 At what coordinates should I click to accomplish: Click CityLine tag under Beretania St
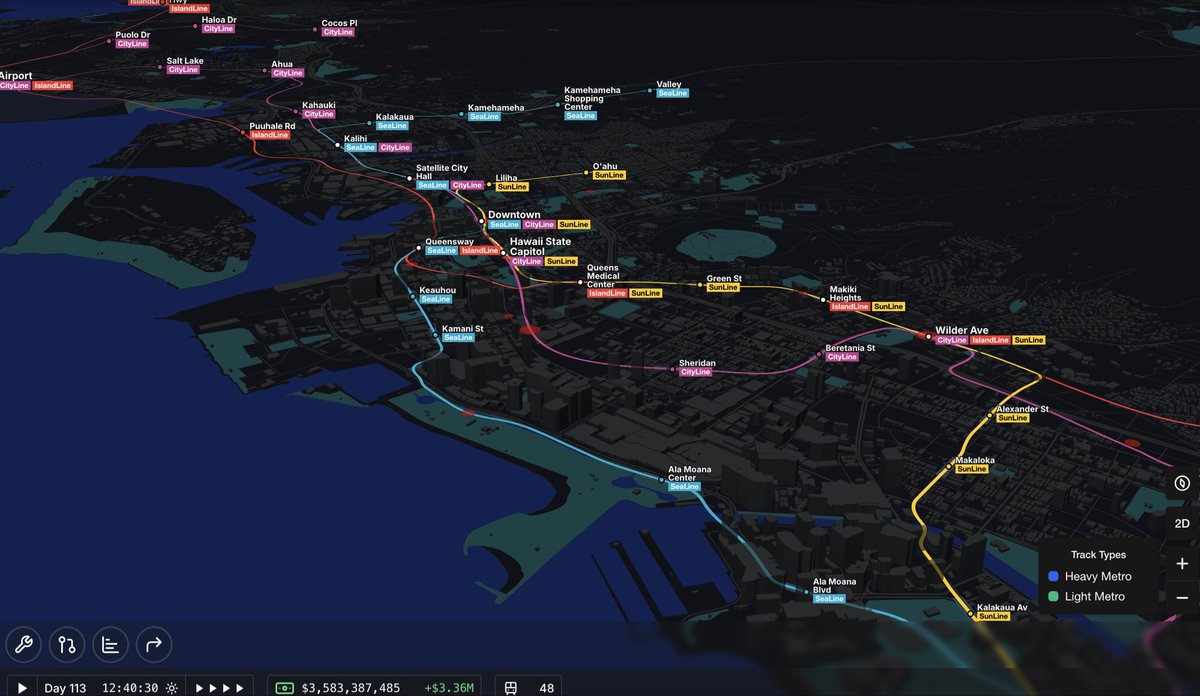842,357
